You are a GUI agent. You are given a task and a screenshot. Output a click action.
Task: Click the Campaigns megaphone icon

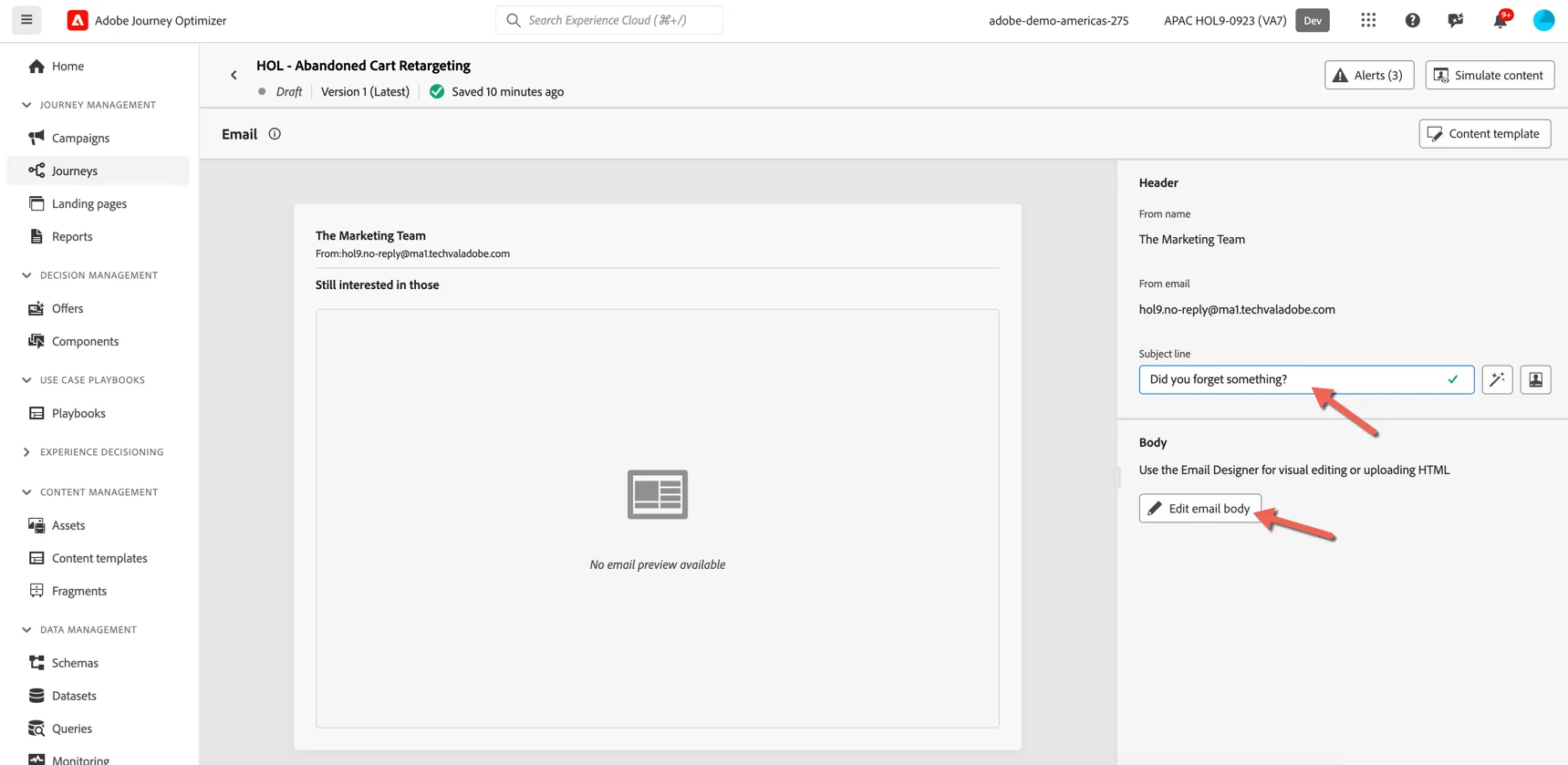click(x=36, y=138)
